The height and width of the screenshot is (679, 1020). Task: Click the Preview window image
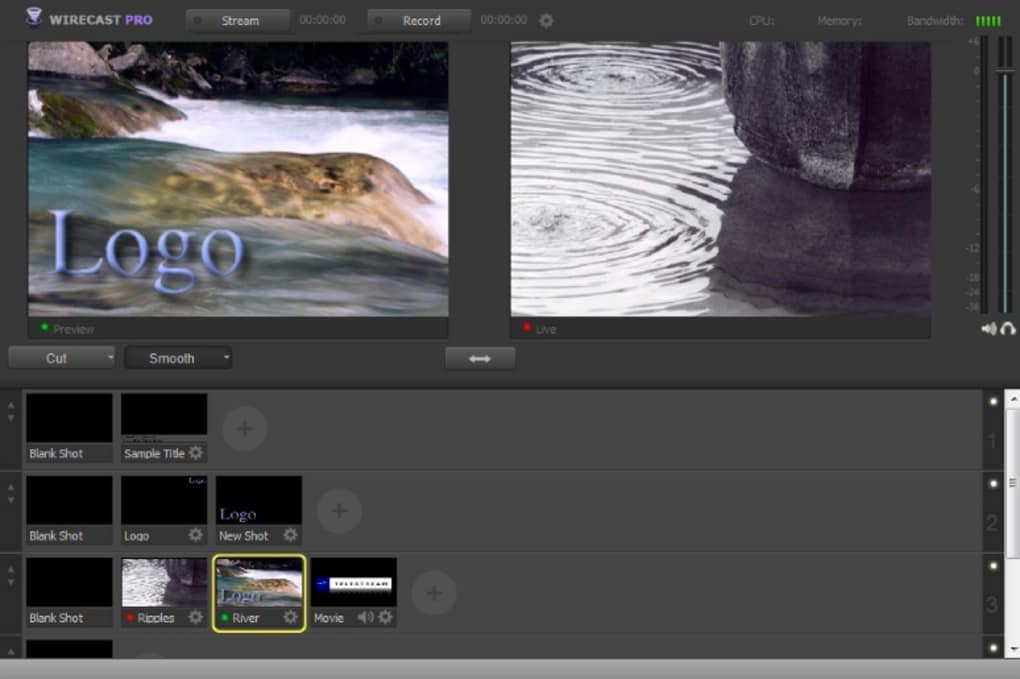coord(238,180)
